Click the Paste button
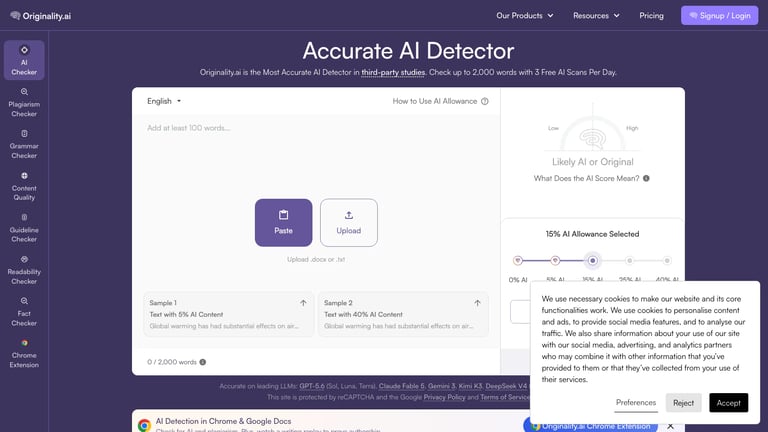 (x=283, y=222)
